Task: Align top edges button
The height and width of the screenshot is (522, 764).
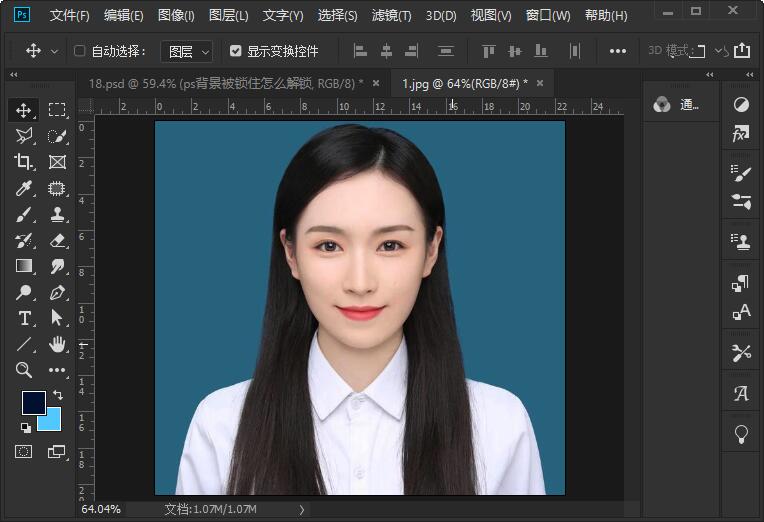Action: pyautogui.click(x=488, y=51)
